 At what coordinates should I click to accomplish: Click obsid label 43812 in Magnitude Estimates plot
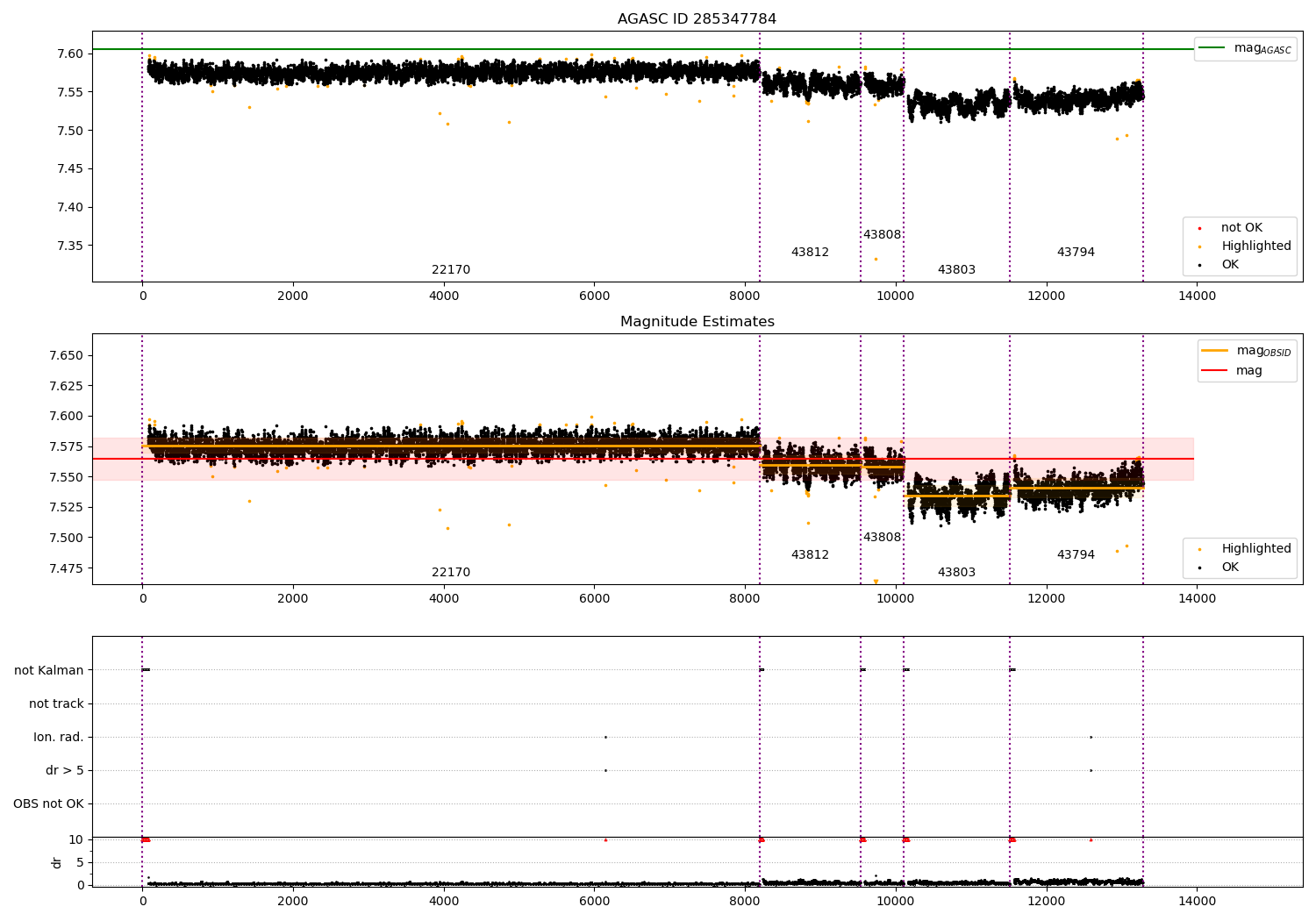[x=810, y=555]
